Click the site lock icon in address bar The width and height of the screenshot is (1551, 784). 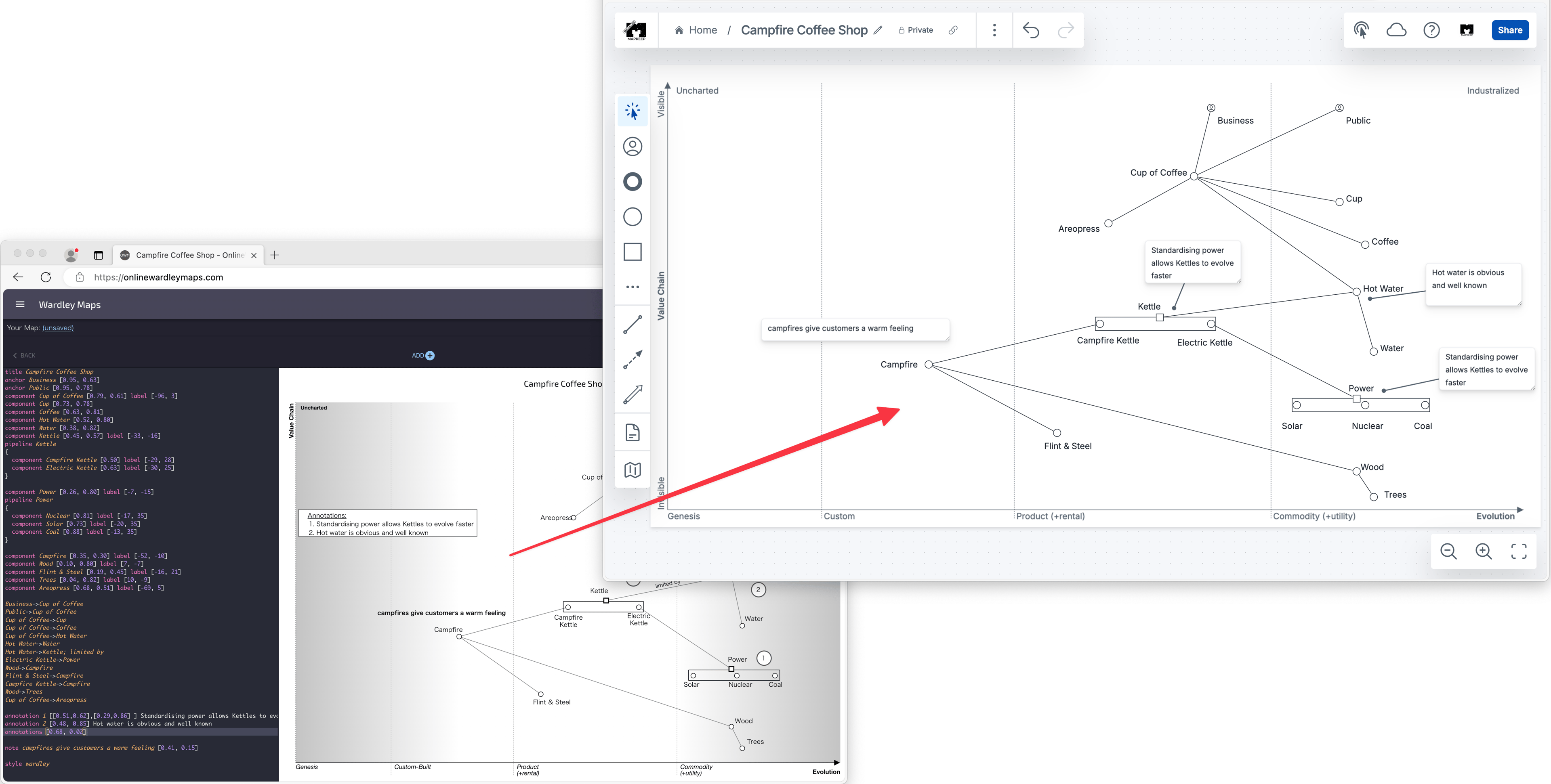pos(80,277)
